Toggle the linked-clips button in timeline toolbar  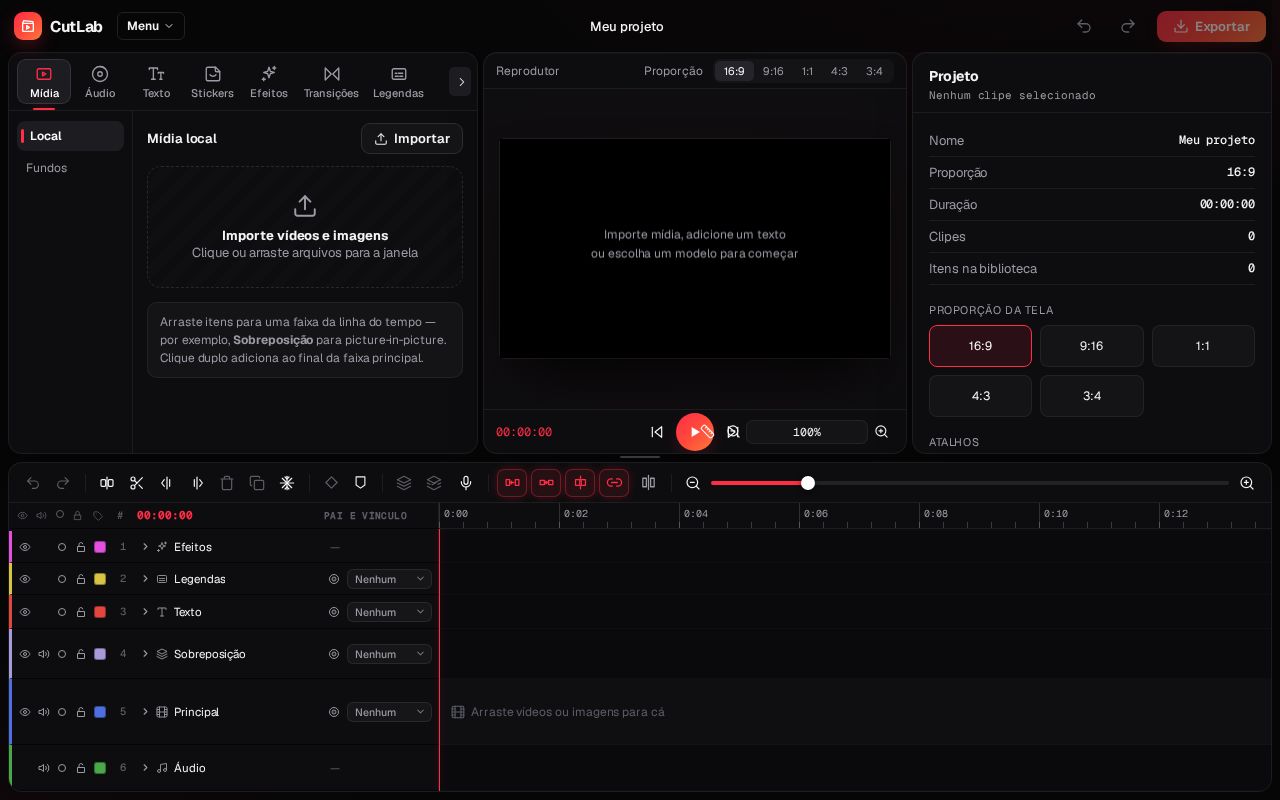(x=614, y=483)
